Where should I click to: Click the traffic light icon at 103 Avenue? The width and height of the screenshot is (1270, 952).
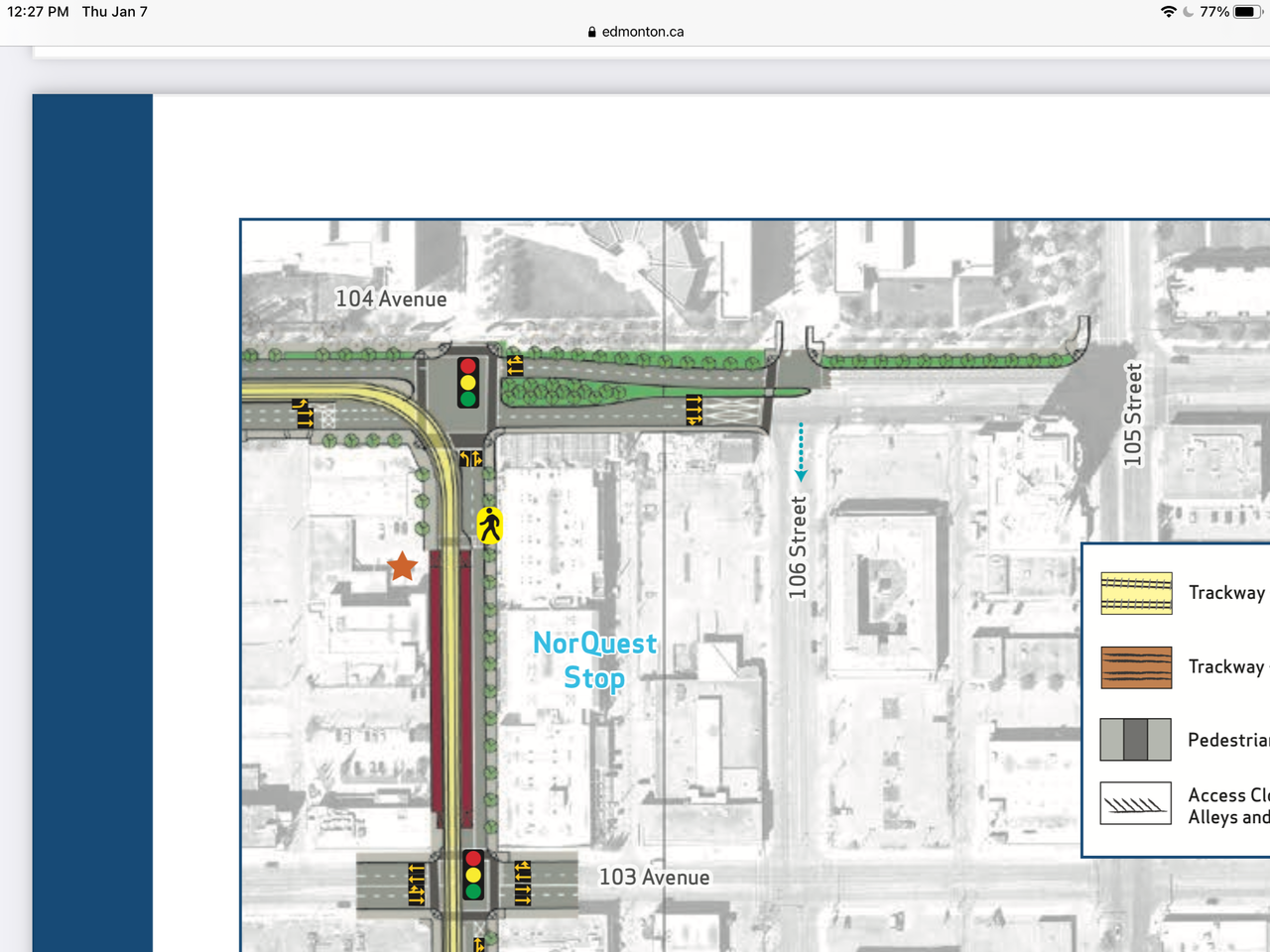pyautogui.click(x=473, y=875)
